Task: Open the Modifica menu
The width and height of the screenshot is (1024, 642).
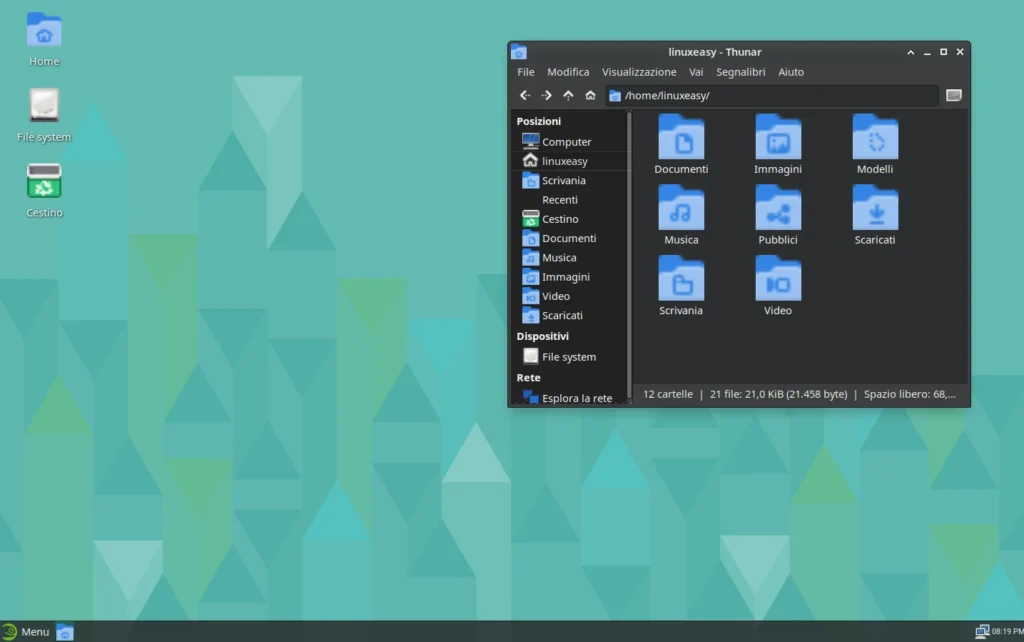Action: point(568,71)
